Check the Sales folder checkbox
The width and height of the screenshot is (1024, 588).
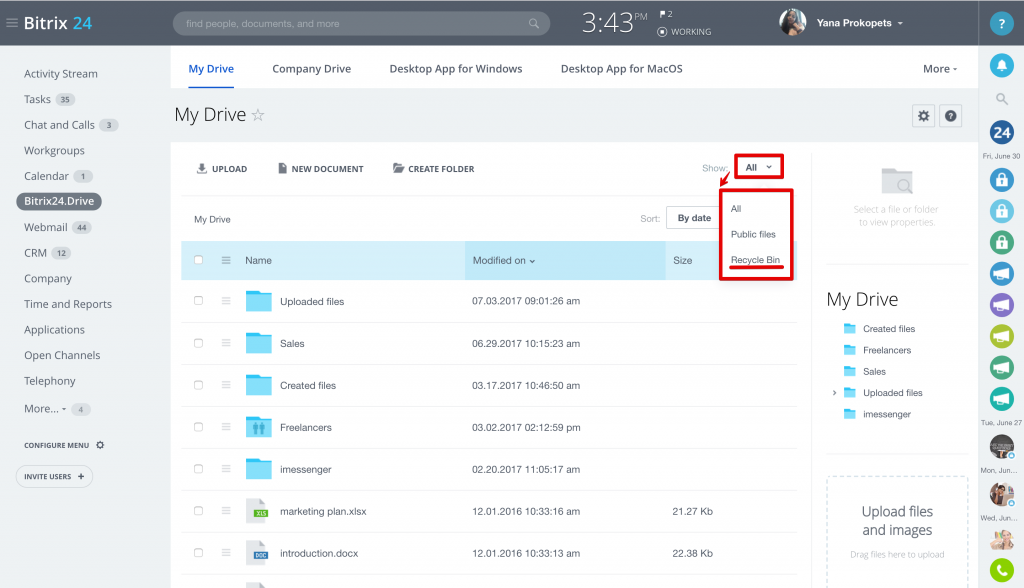tap(199, 343)
